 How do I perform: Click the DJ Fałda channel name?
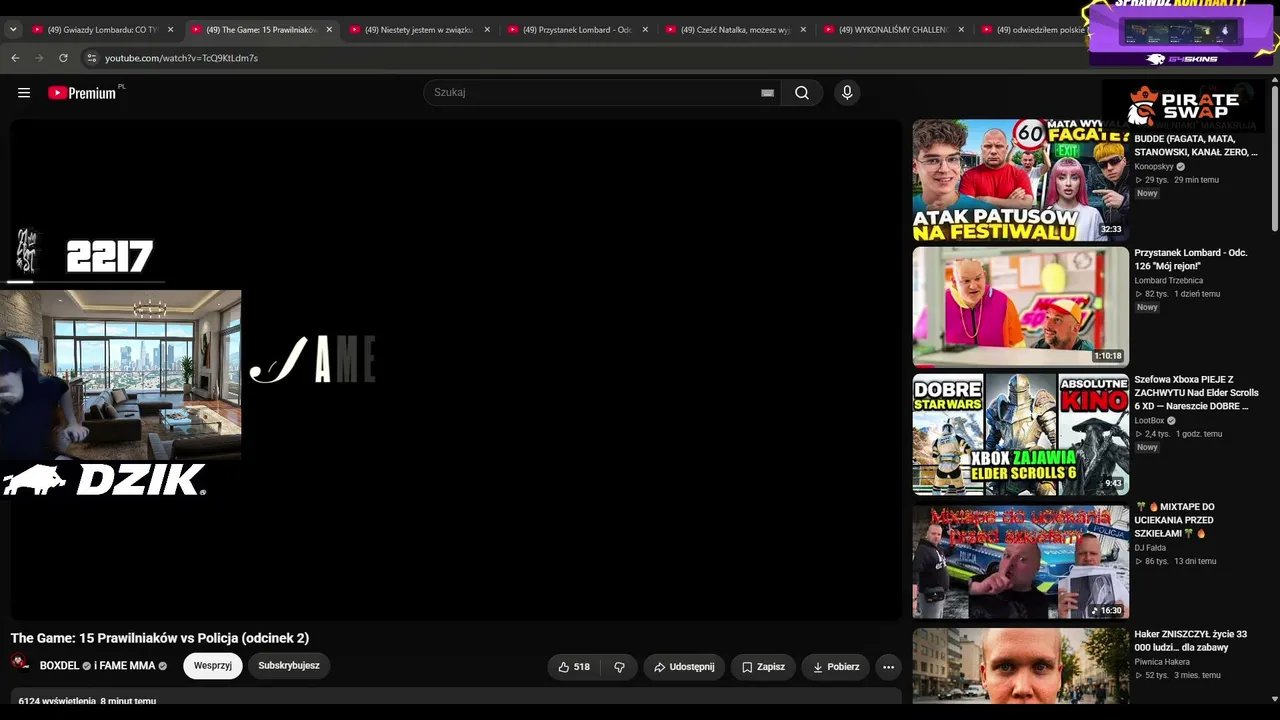(1151, 548)
